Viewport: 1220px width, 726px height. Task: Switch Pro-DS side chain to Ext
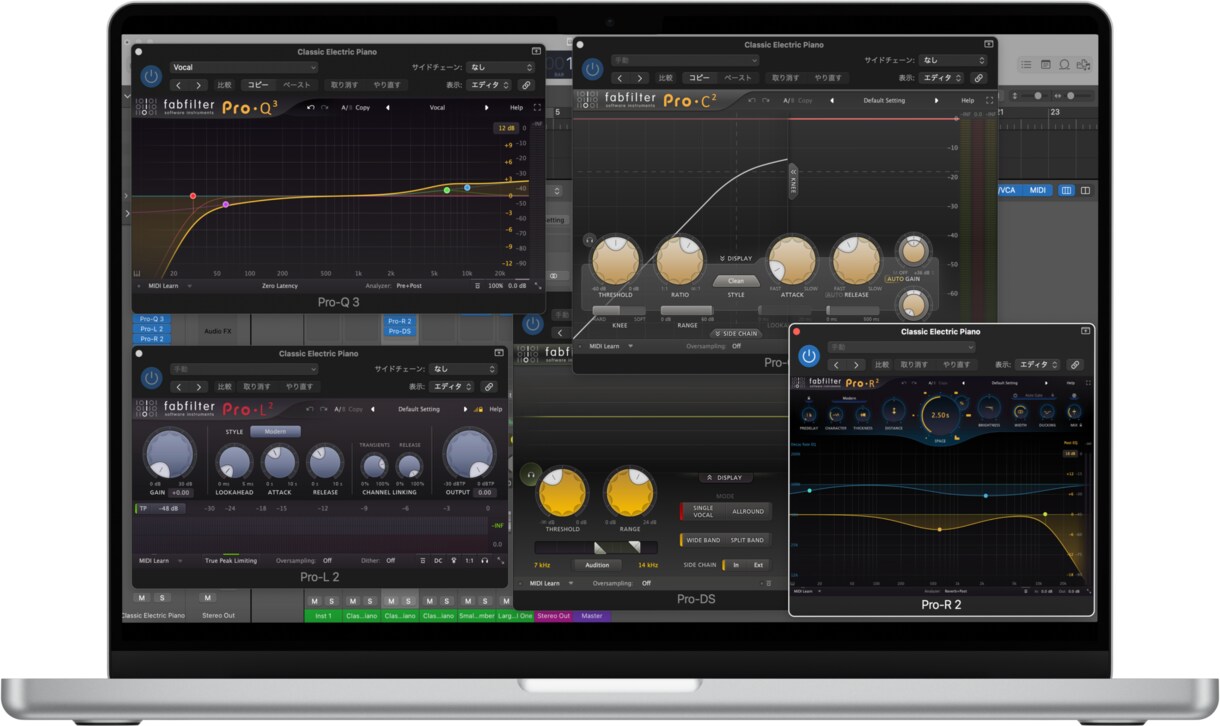tap(757, 565)
